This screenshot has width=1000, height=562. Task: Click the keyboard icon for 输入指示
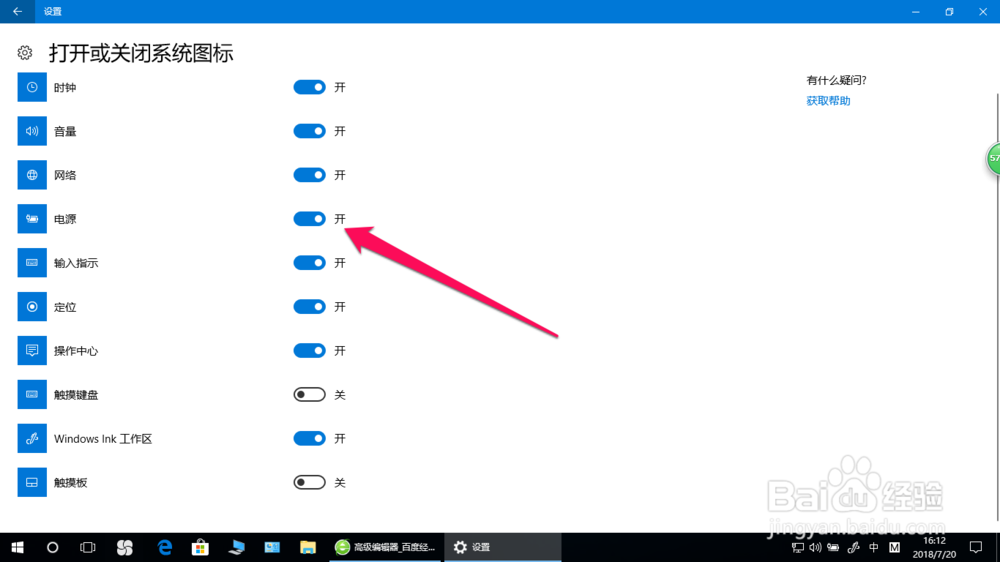click(32, 263)
